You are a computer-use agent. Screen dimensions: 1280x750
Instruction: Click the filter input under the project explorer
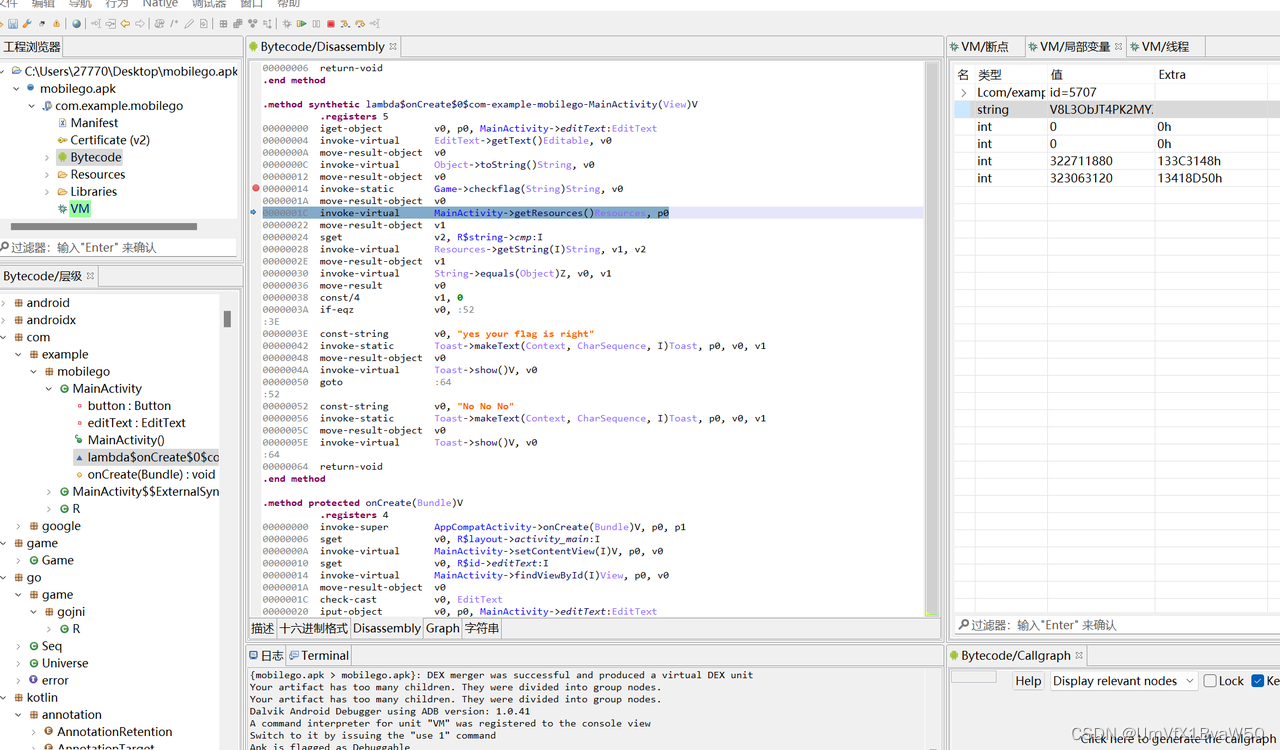120,247
